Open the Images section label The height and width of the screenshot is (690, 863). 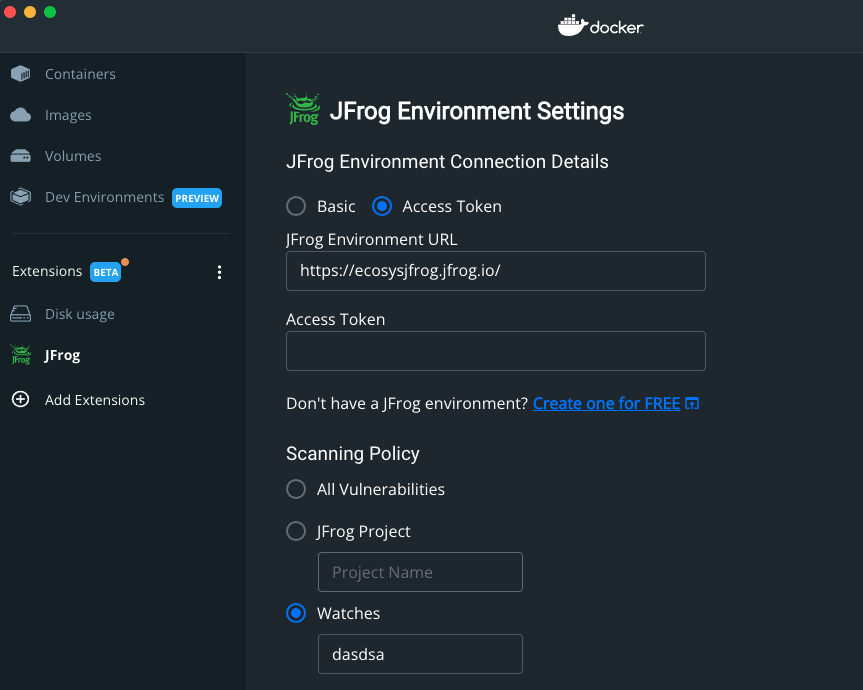coord(68,115)
